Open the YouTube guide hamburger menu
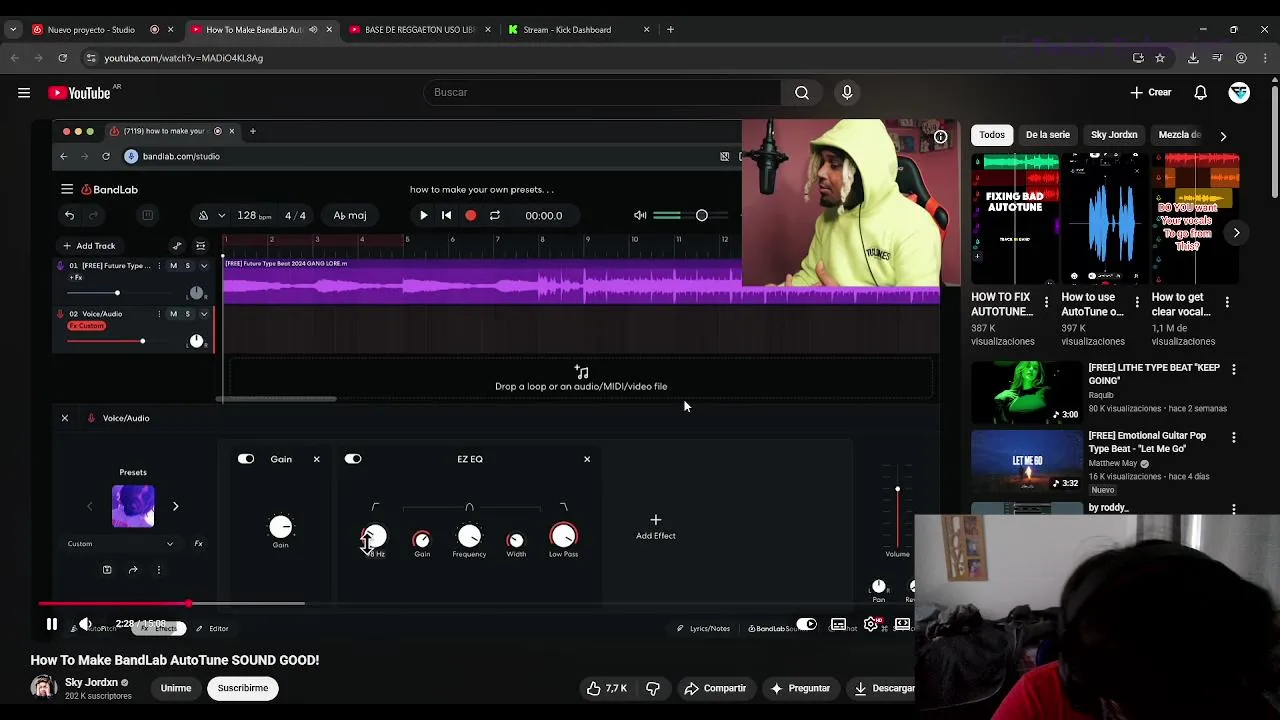1280x720 pixels. click(x=24, y=93)
